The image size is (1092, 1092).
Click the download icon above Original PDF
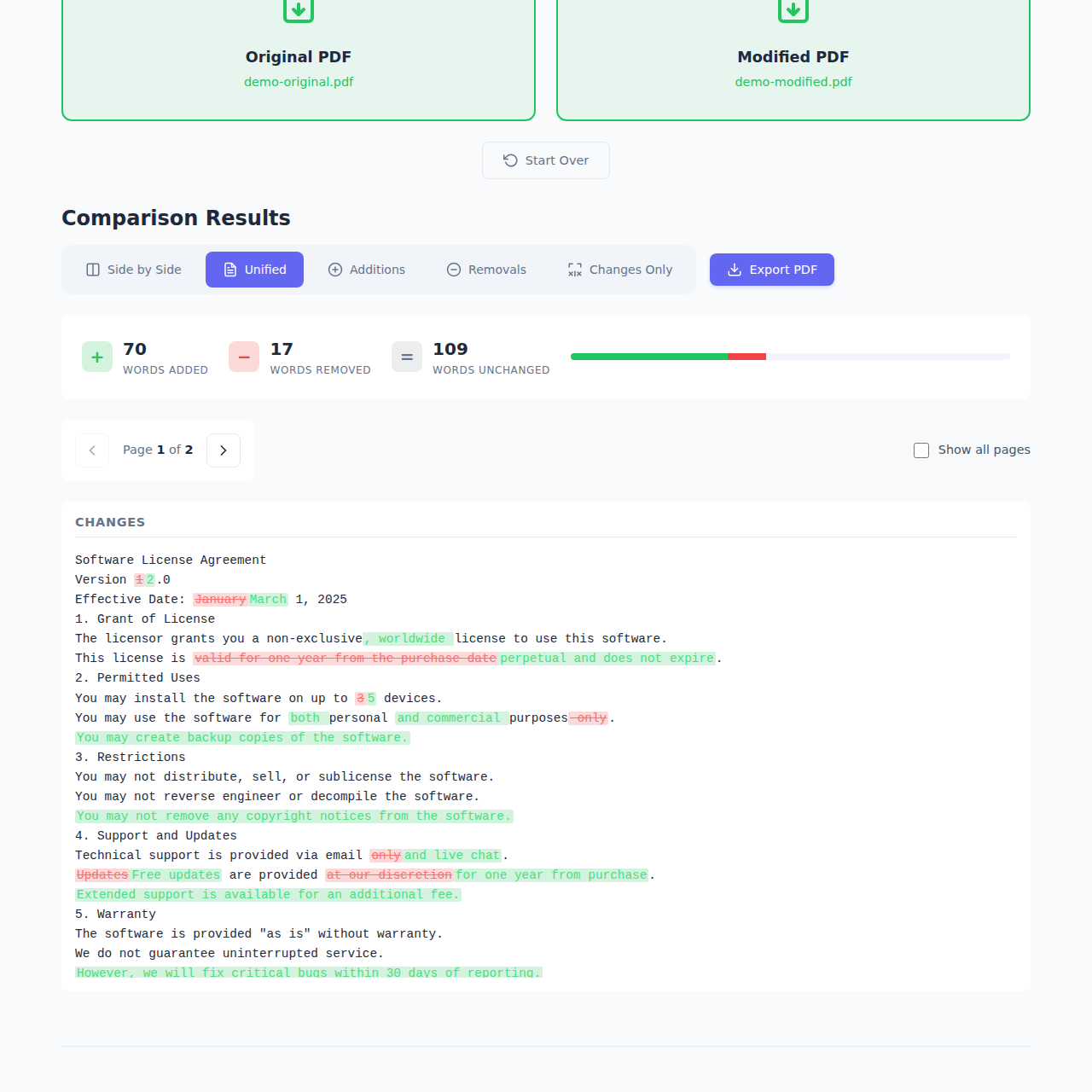(x=299, y=10)
